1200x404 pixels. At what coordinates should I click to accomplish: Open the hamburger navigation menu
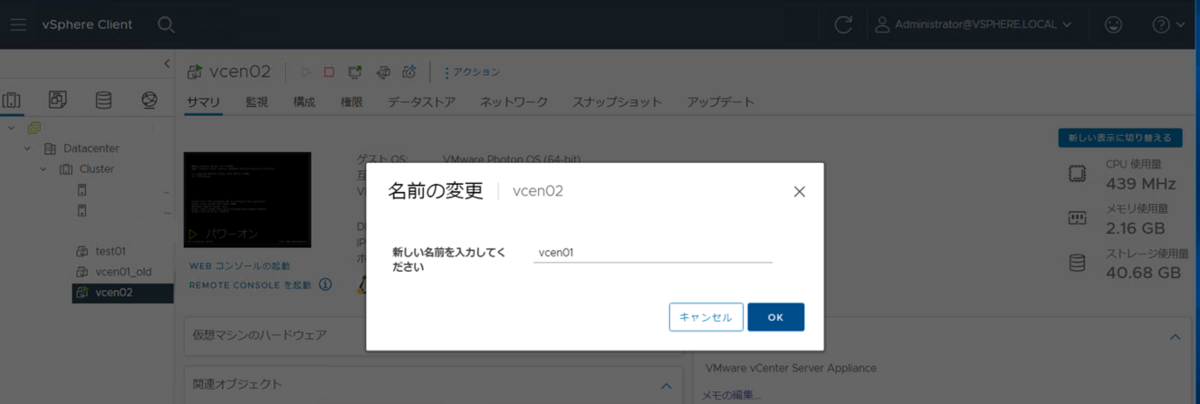[18, 24]
